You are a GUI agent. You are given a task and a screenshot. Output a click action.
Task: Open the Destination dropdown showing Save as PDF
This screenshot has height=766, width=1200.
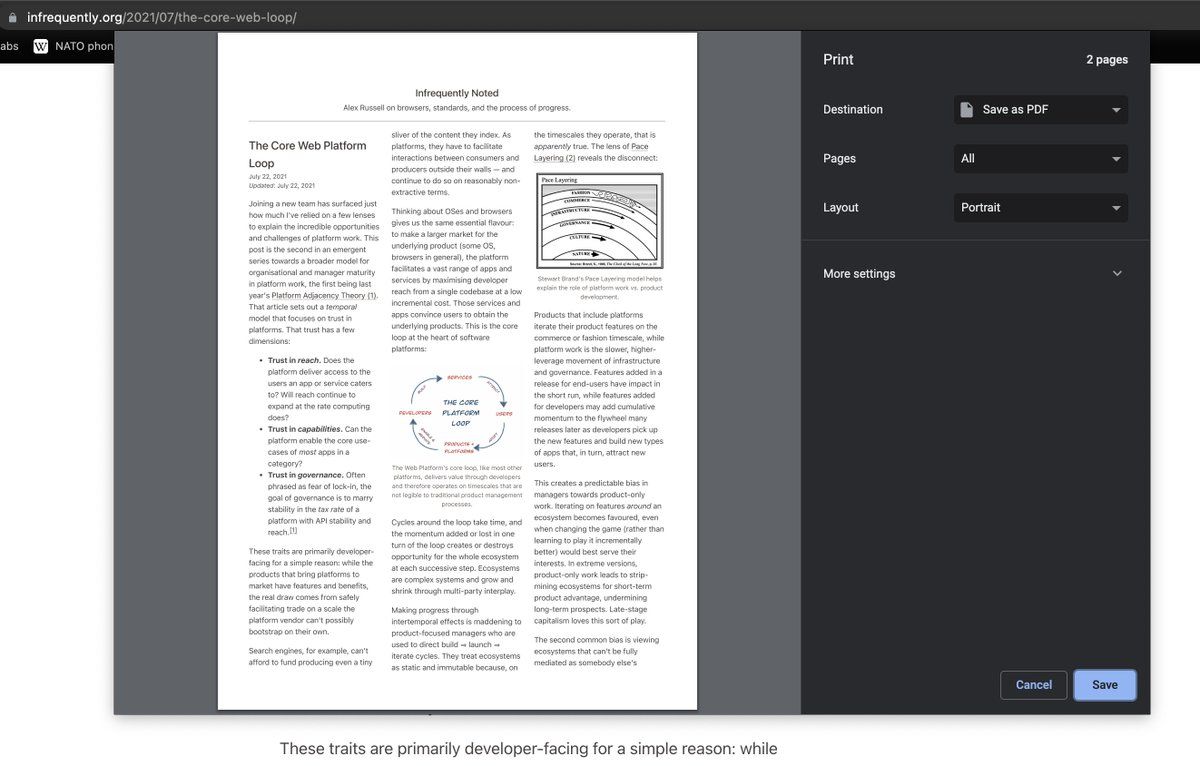click(1040, 110)
